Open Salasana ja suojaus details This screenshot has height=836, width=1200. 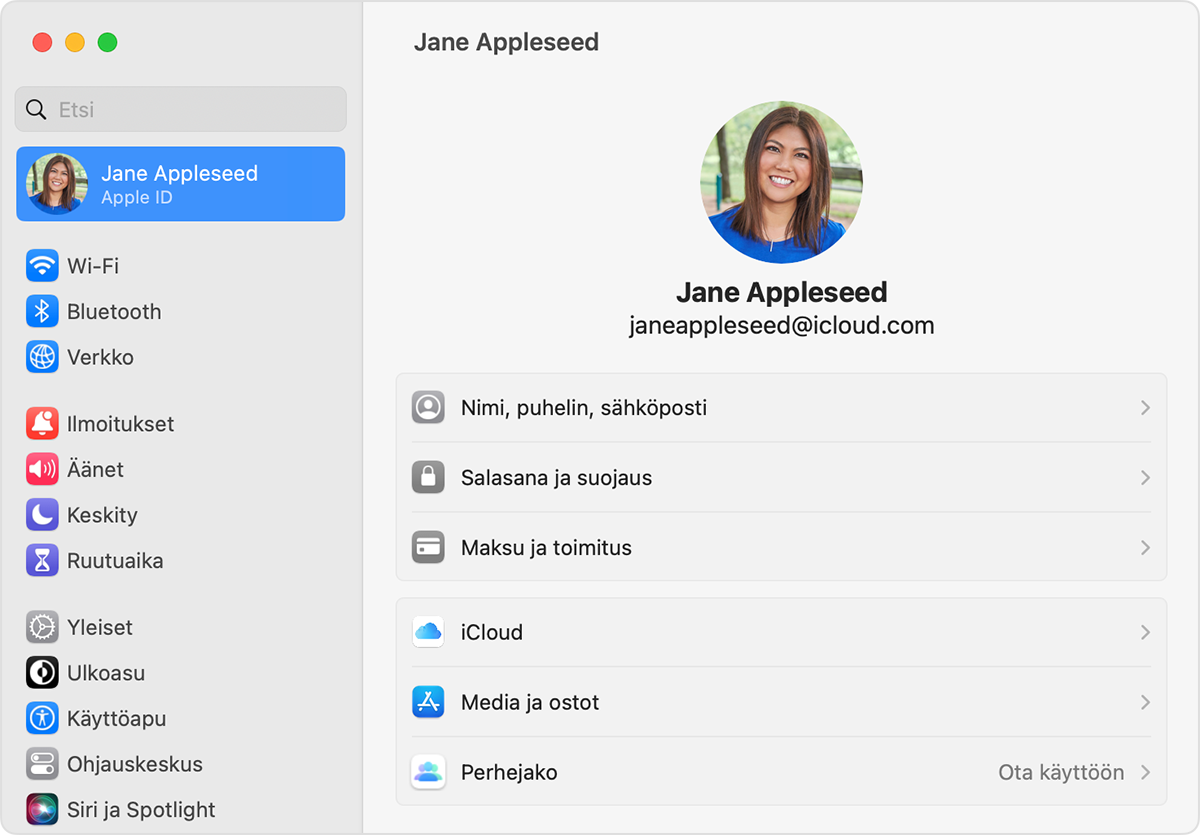point(782,477)
